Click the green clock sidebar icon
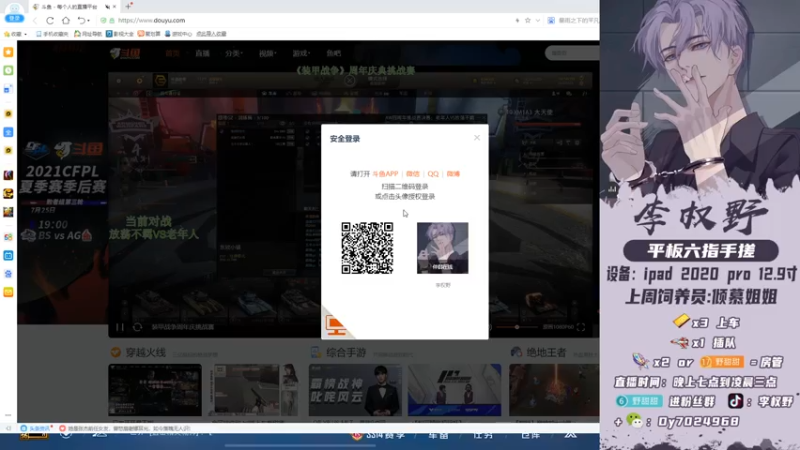Viewport: 800px width, 450px height. (8, 70)
